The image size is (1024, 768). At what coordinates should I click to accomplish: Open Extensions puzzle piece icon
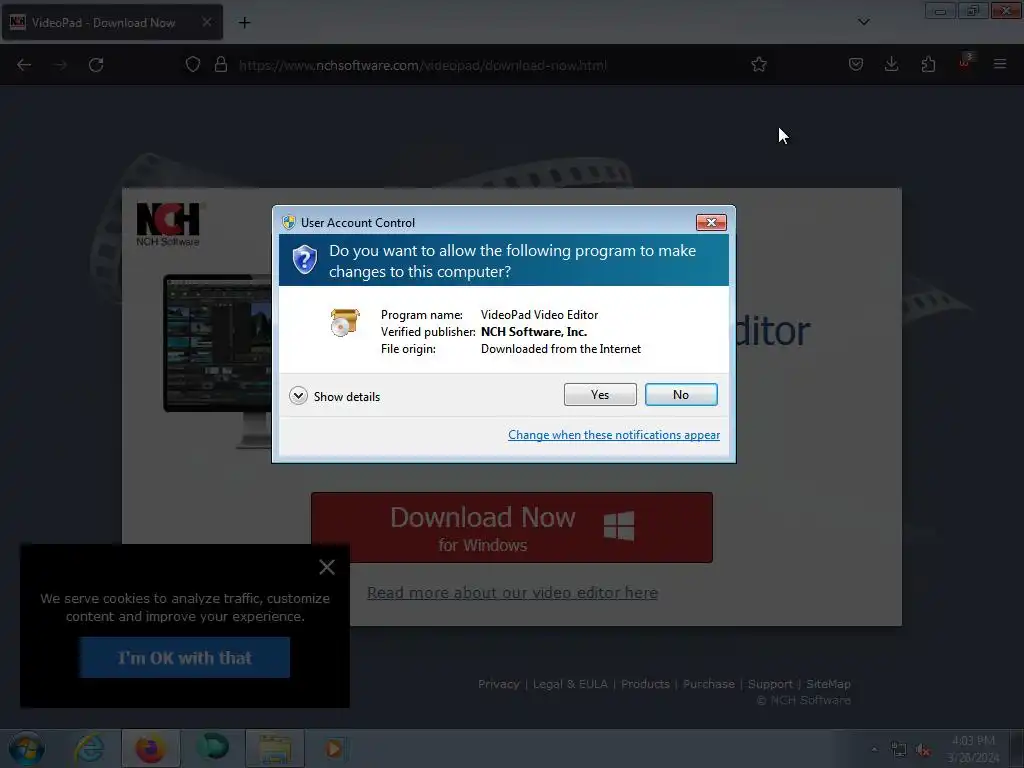(x=928, y=64)
